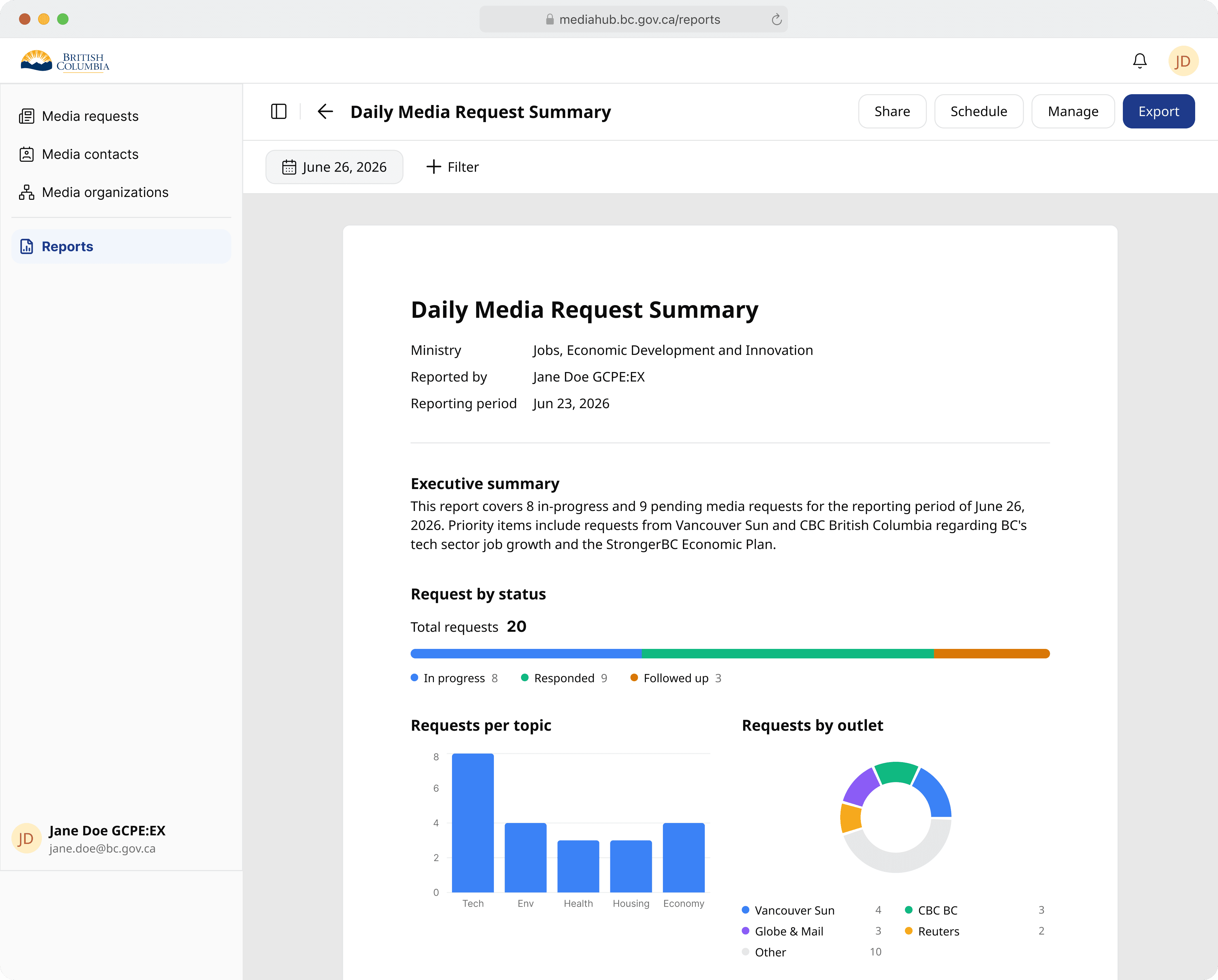Click the blue Export button

(x=1158, y=111)
